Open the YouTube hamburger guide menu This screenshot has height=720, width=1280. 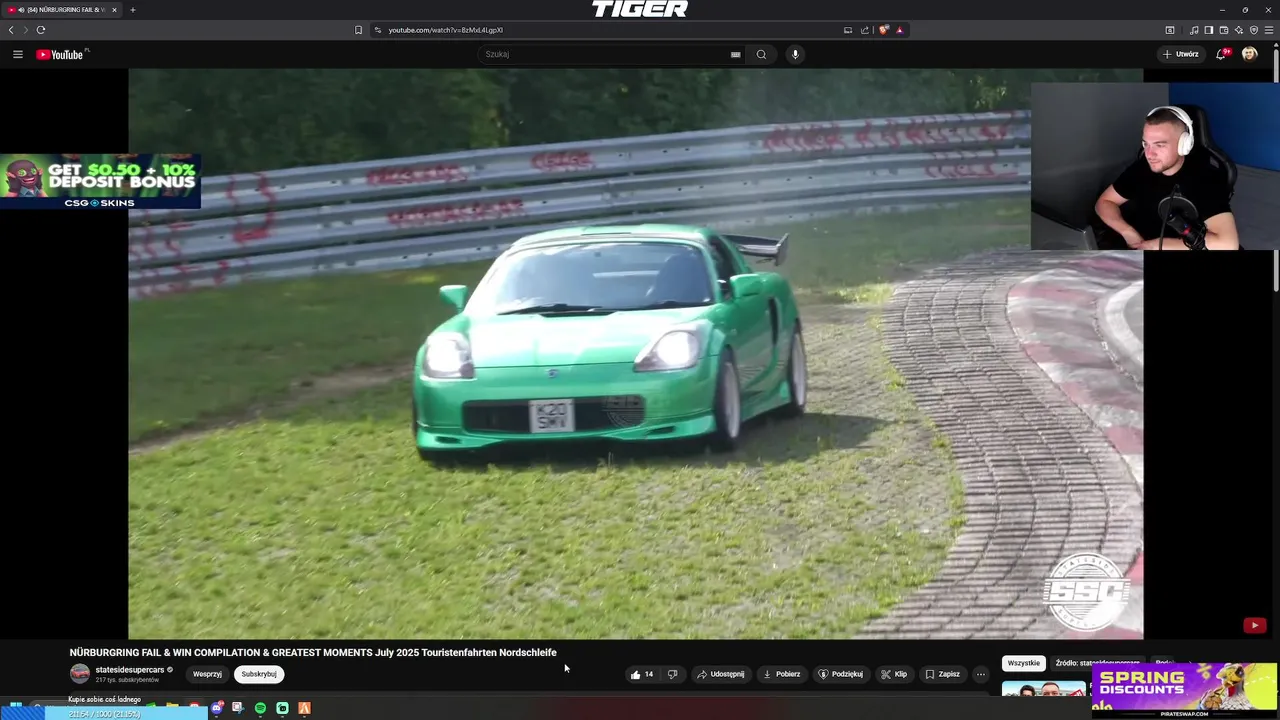[x=18, y=54]
